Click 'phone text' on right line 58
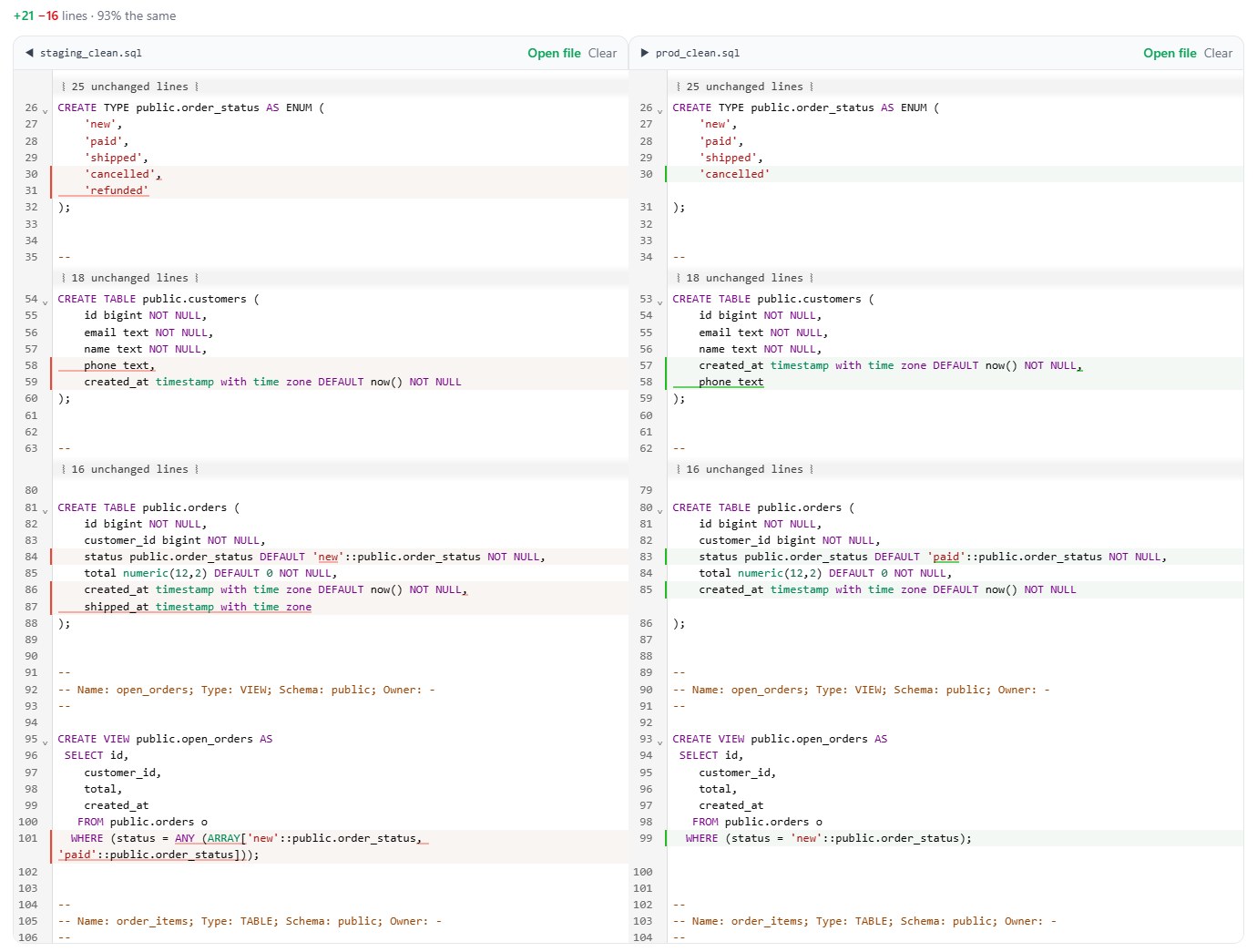 tap(731, 382)
